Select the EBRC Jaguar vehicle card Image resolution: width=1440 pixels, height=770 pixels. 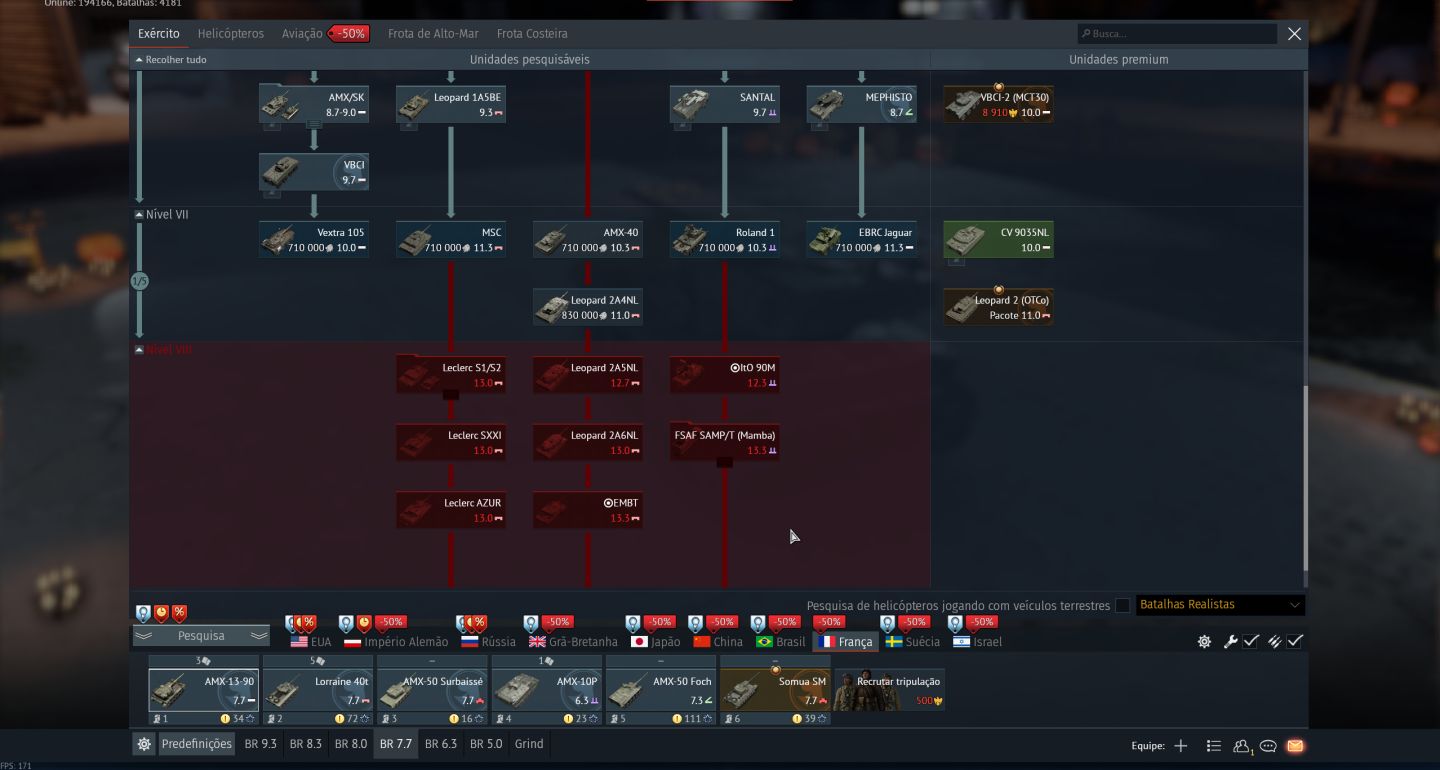(x=862, y=240)
